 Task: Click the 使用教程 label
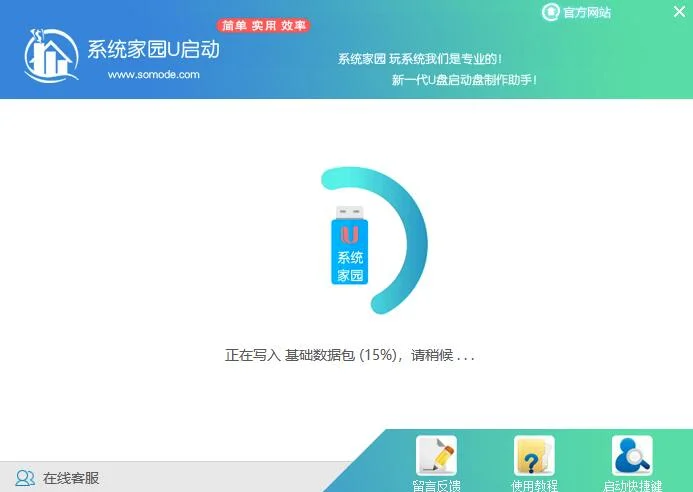pyautogui.click(x=534, y=486)
